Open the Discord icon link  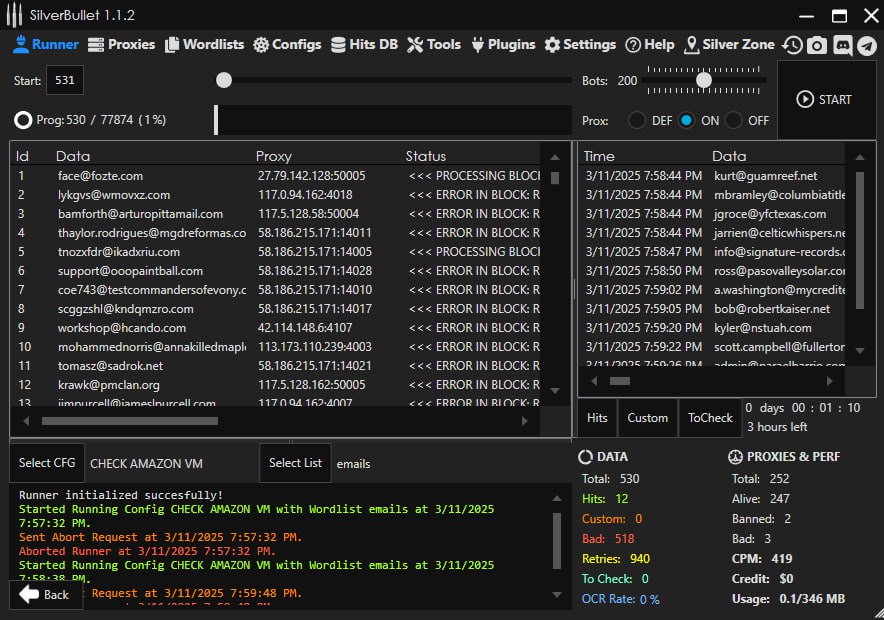click(842, 45)
